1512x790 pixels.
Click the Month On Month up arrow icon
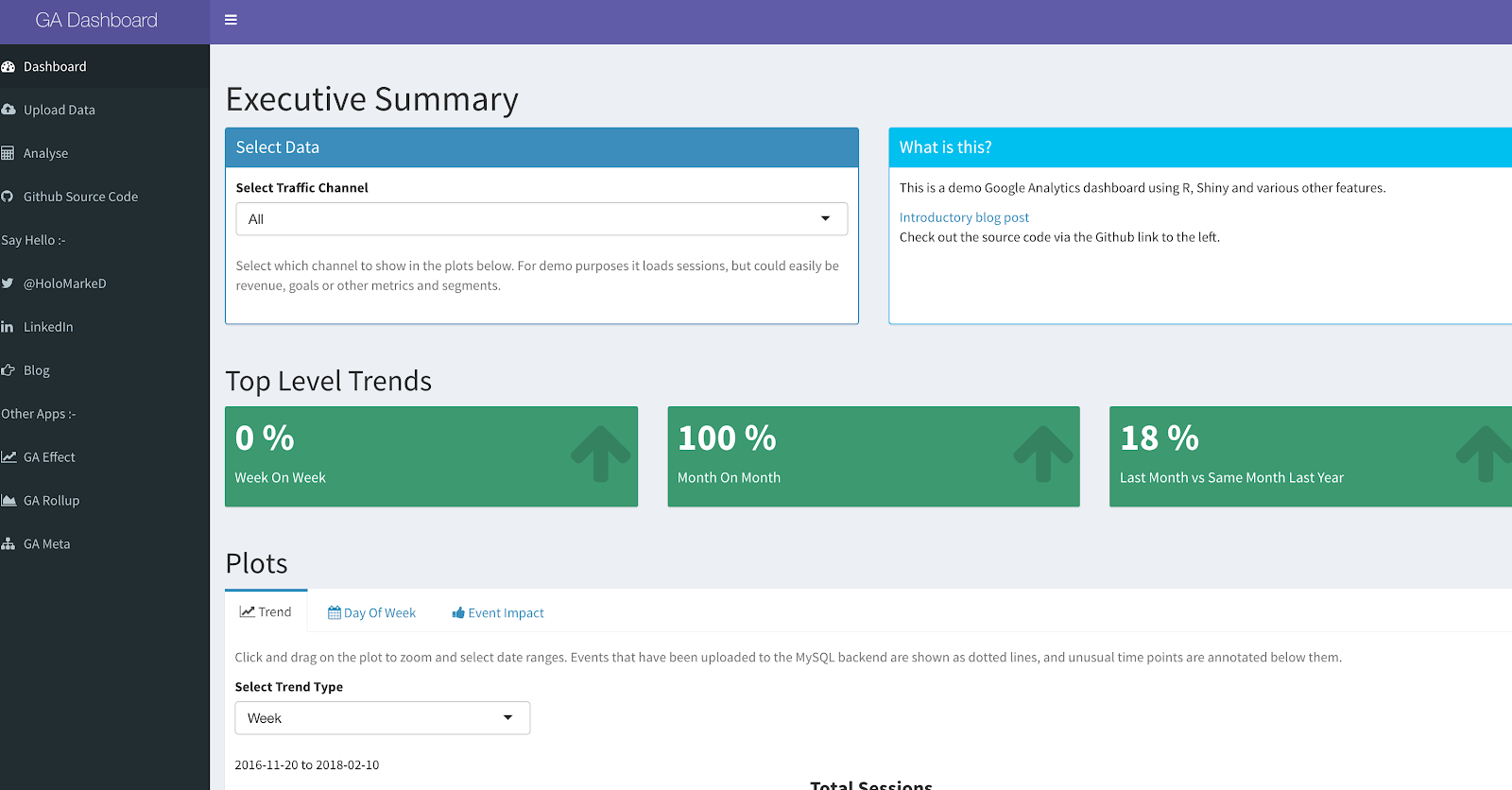1043,455
